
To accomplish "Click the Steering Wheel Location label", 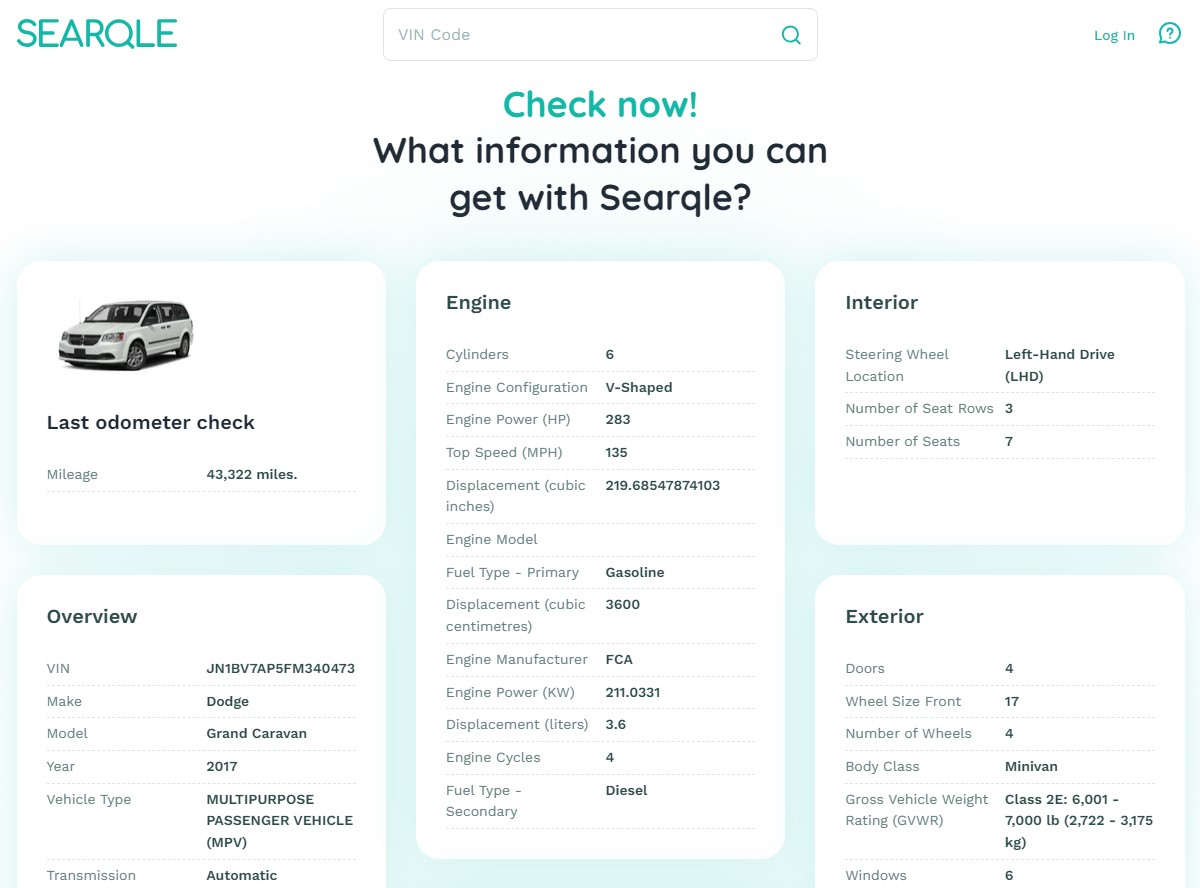I will tap(897, 365).
